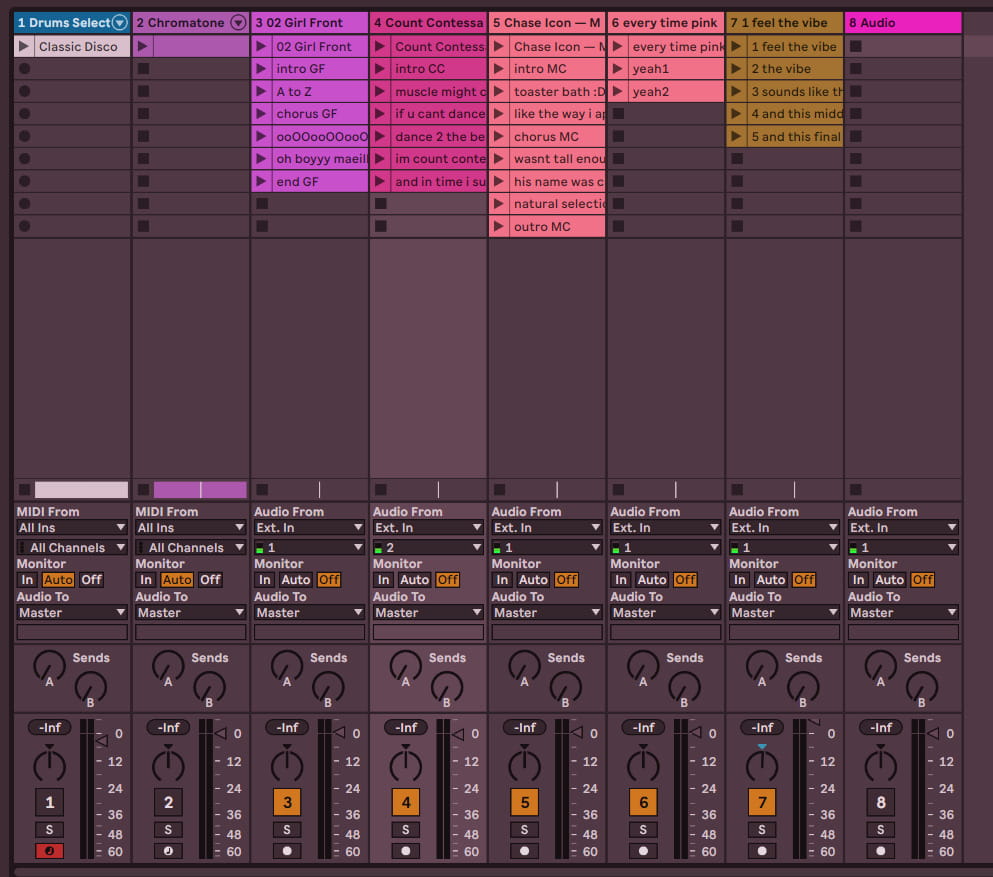Image resolution: width=993 pixels, height=877 pixels.
Task: Launch the Classic Disco clip
Action: tap(24, 46)
